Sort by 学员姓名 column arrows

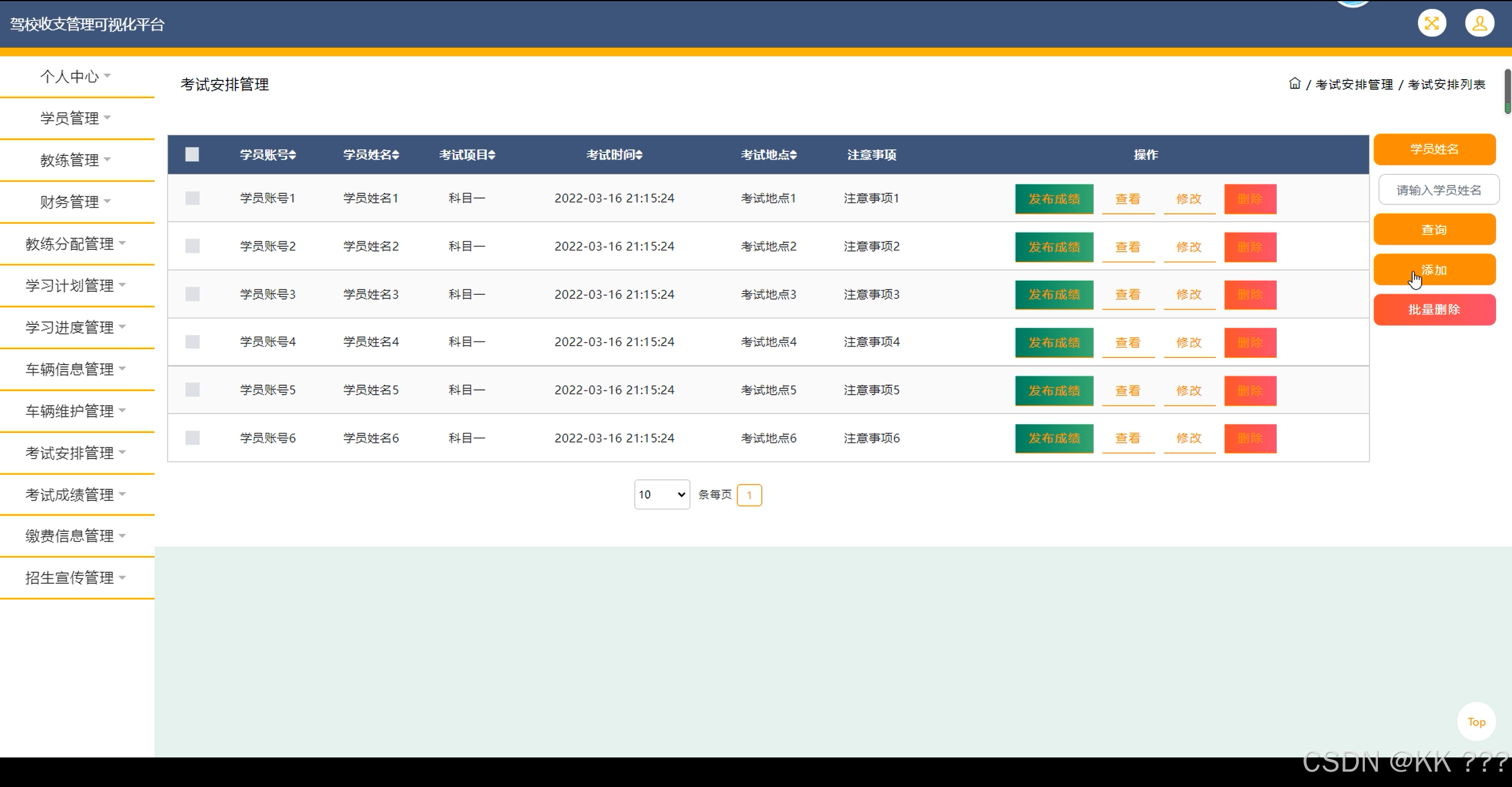396,155
